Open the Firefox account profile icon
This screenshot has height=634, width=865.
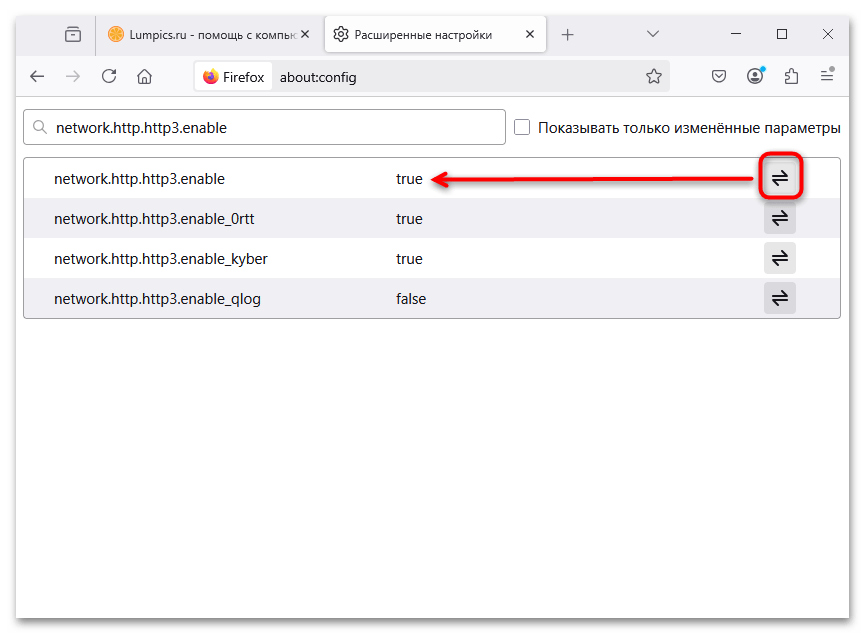[755, 76]
